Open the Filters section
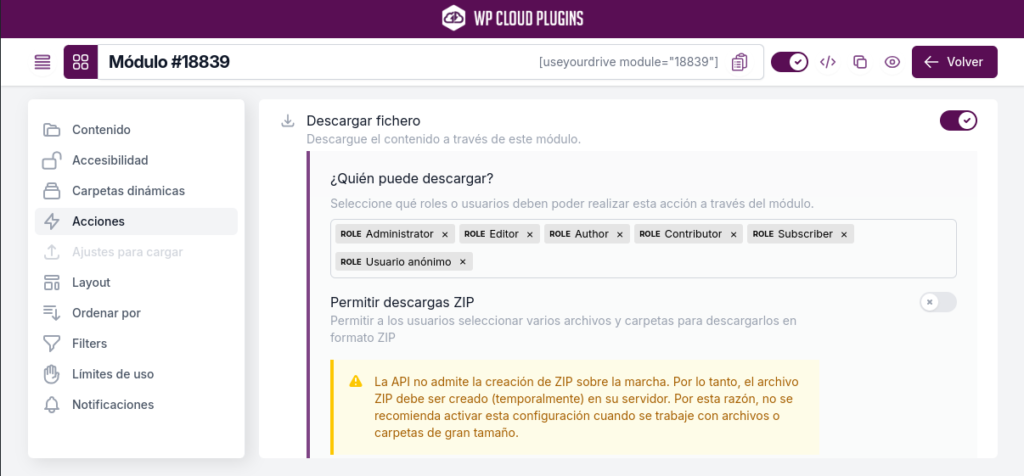Screen dimensions: 1024x476 (136, 343)
